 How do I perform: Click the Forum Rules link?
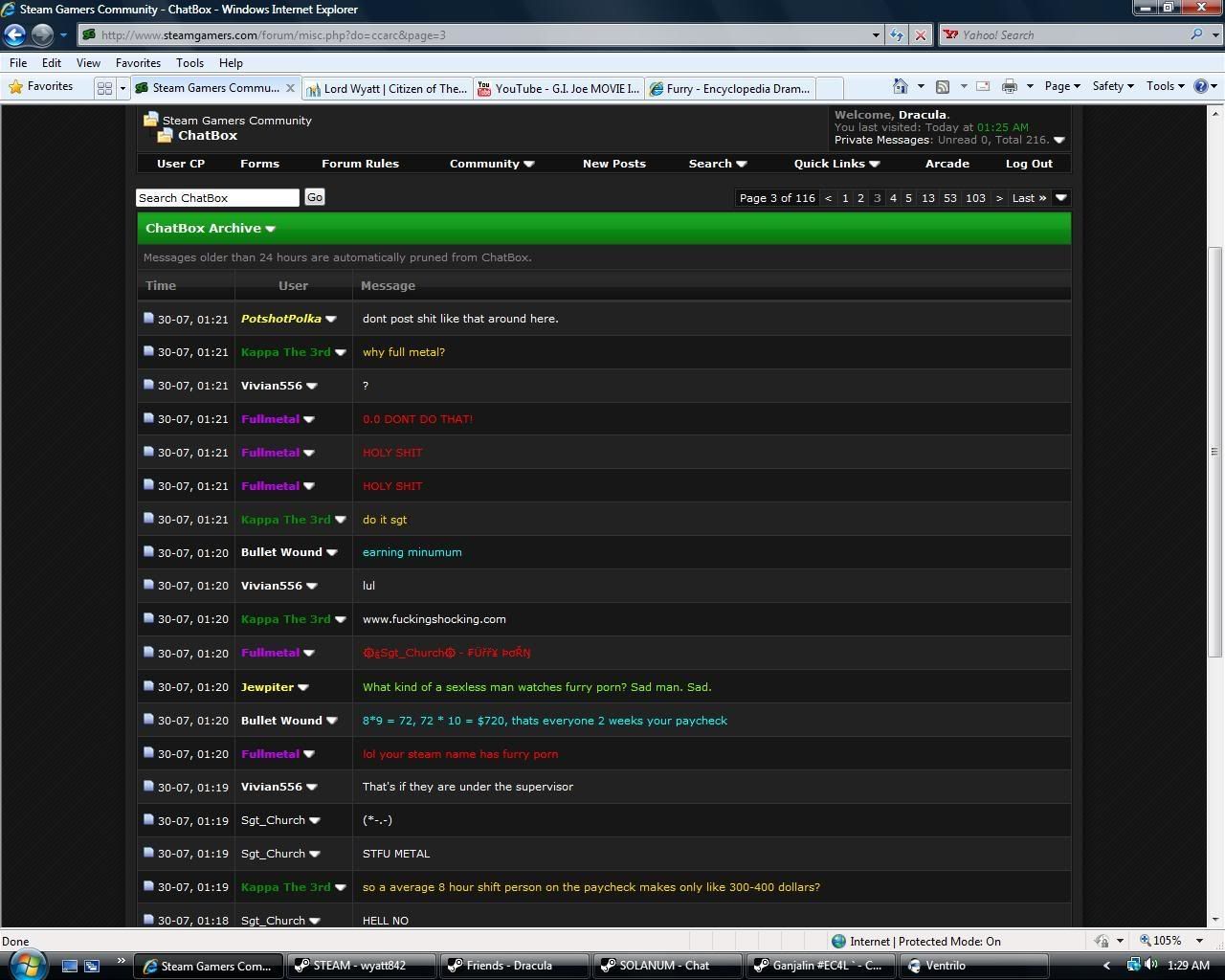(360, 164)
